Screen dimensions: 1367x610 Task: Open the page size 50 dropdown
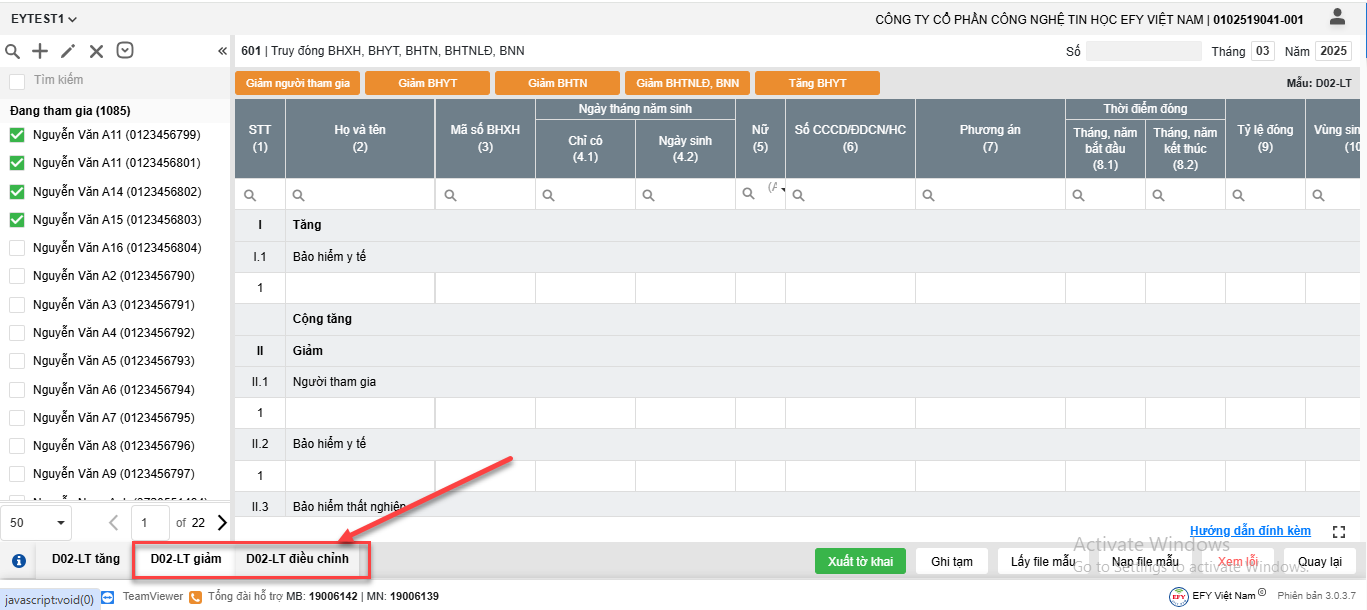(x=38, y=522)
